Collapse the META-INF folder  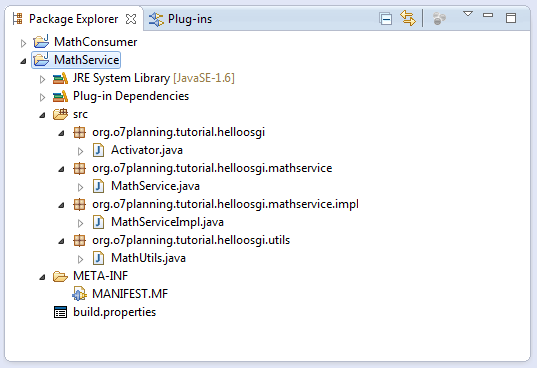click(x=42, y=277)
